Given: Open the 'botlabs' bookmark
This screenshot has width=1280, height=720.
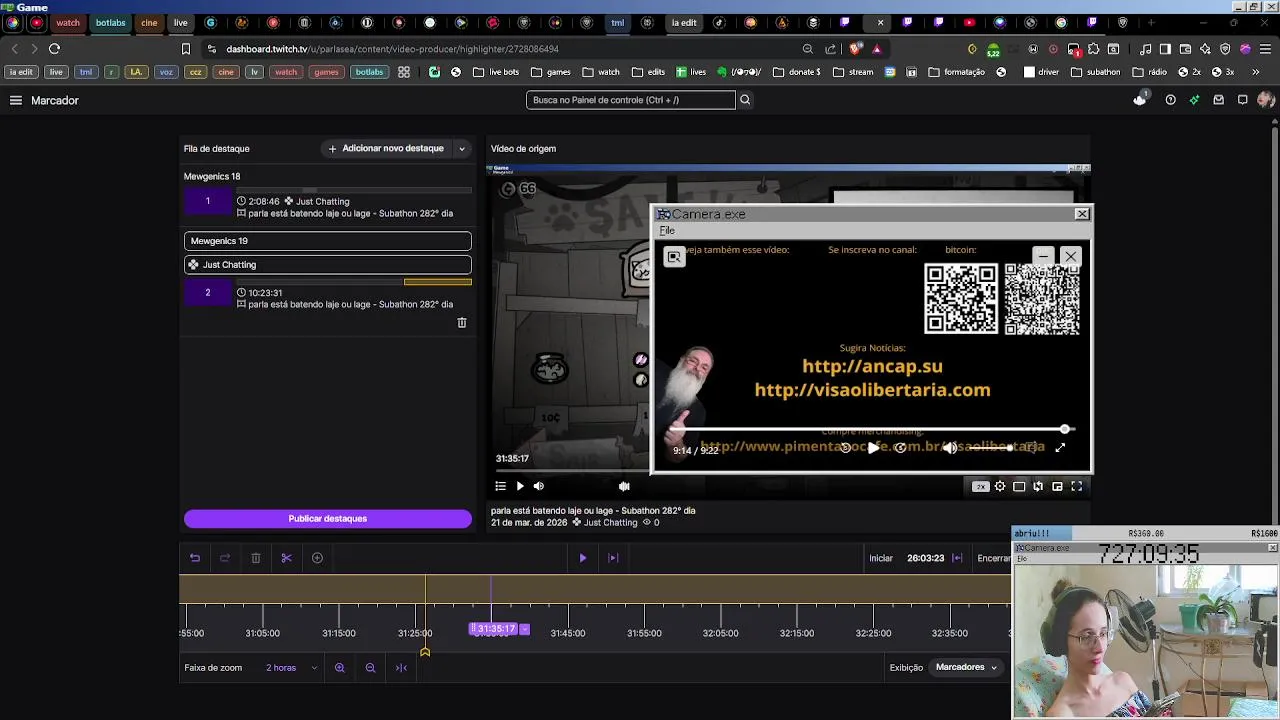Looking at the screenshot, I should pyautogui.click(x=369, y=72).
